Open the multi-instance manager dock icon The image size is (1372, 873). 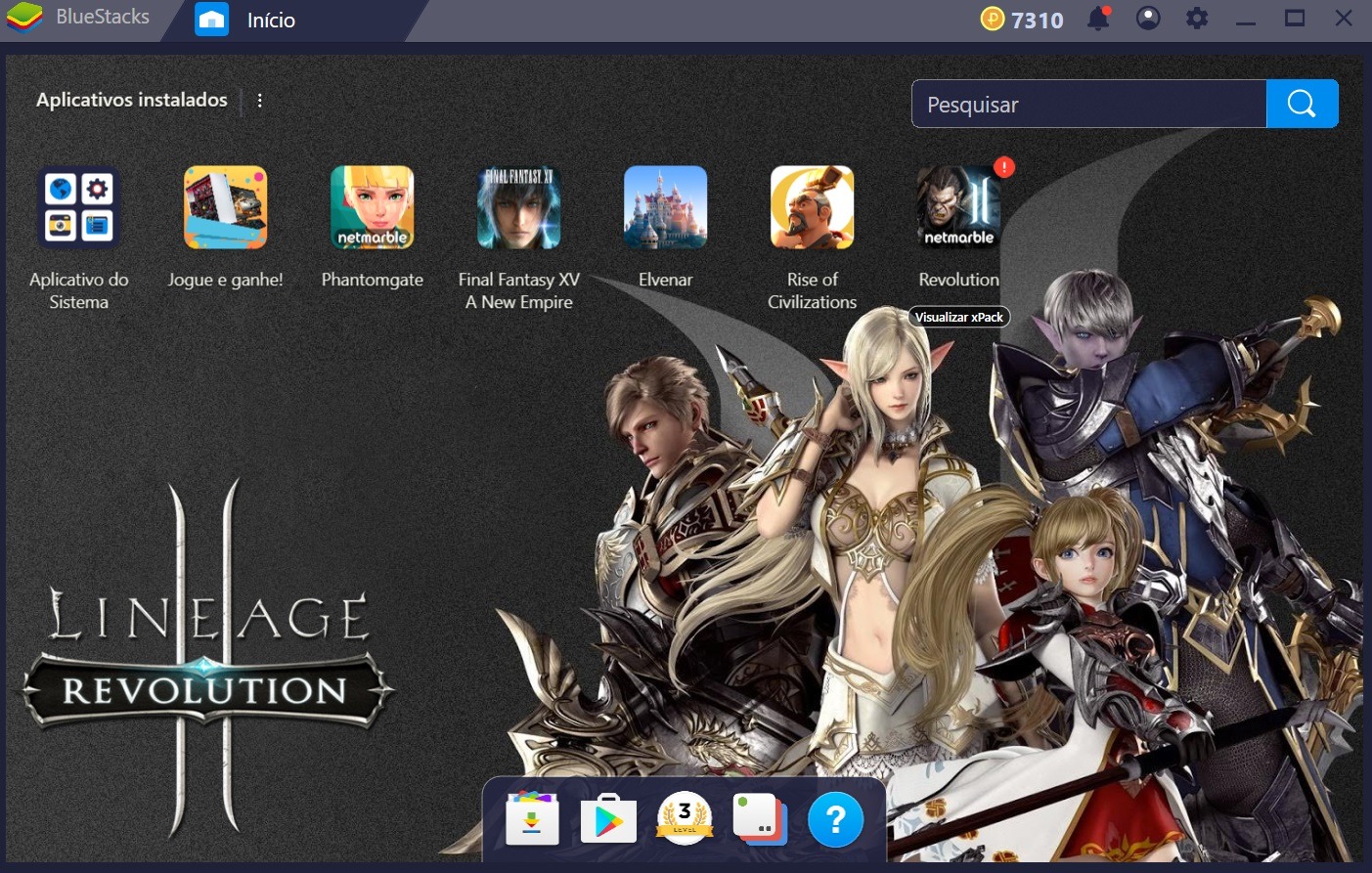(760, 819)
